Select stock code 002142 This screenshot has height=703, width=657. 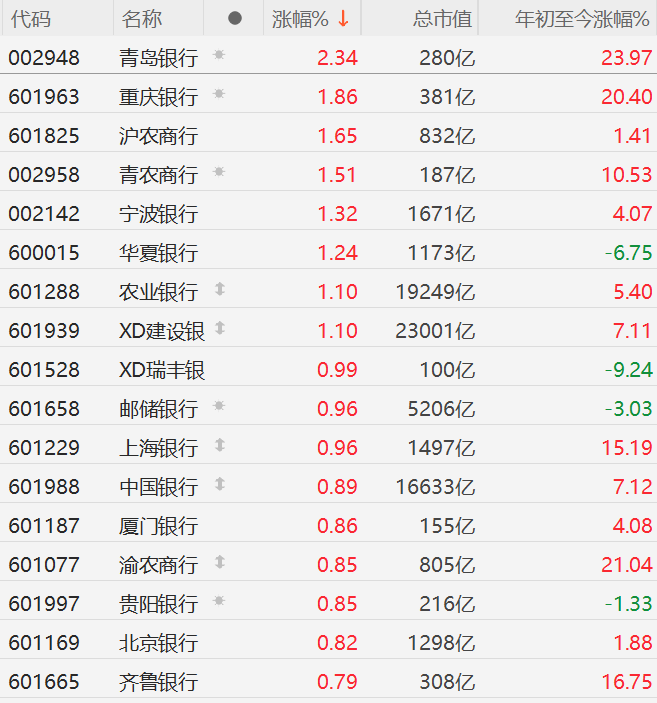click(x=44, y=214)
